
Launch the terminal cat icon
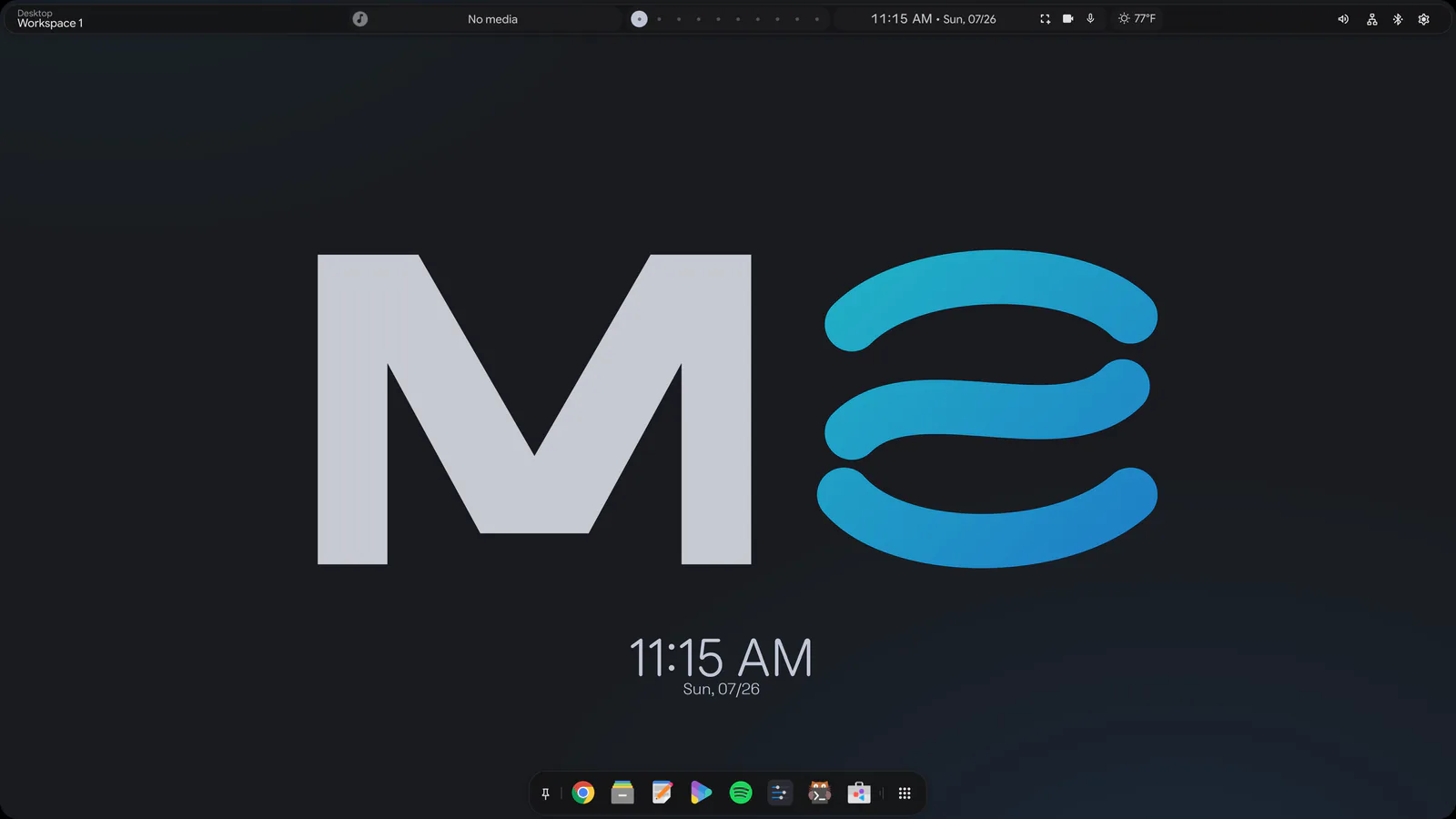820,793
